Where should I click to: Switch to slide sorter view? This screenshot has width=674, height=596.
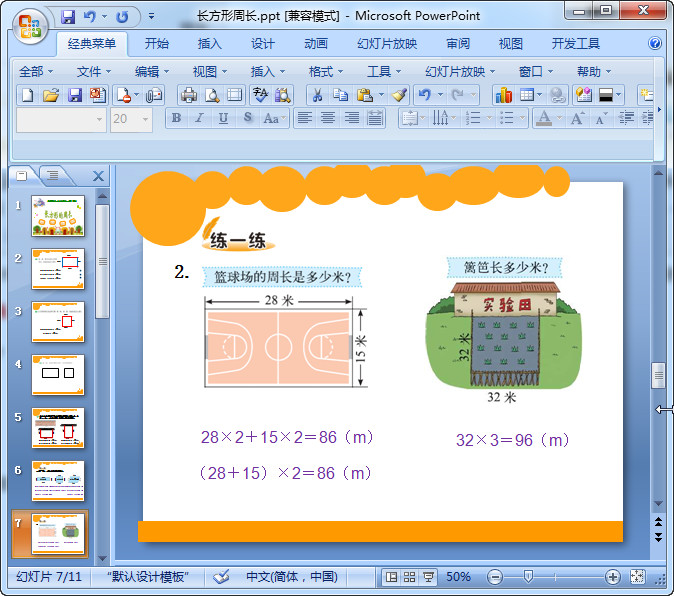pos(409,577)
